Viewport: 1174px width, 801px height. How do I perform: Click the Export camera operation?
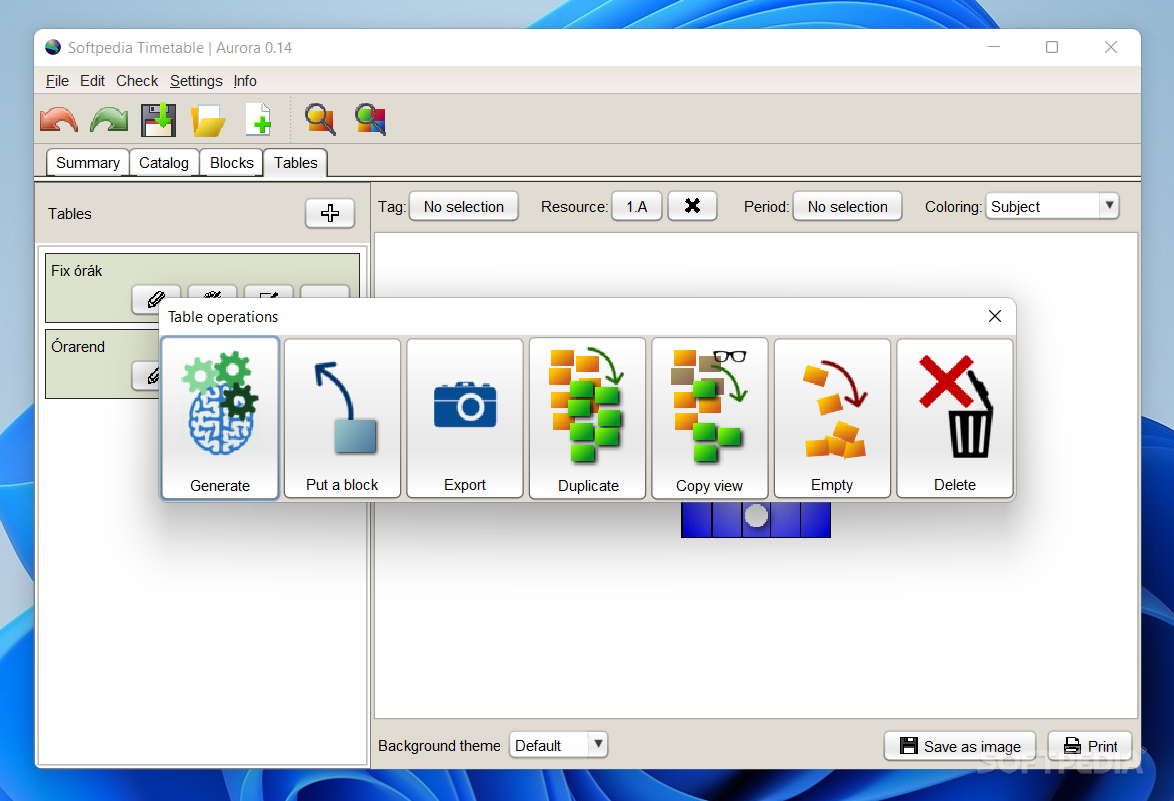(x=465, y=418)
